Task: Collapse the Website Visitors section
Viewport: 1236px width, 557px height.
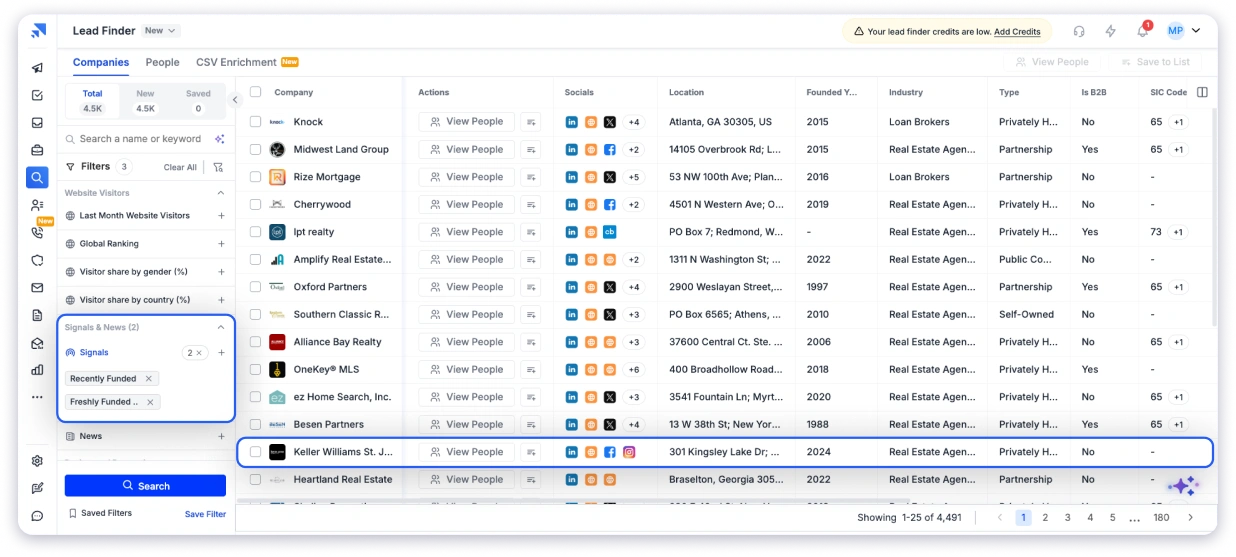Action: coord(221,193)
